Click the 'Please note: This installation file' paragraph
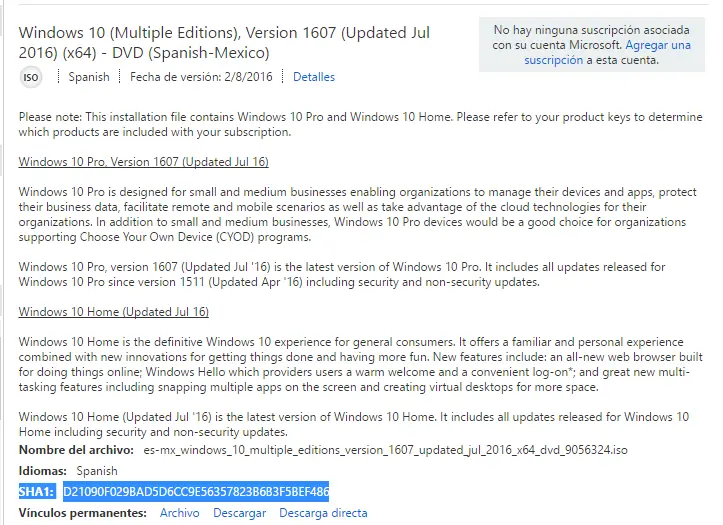 [x=360, y=124]
